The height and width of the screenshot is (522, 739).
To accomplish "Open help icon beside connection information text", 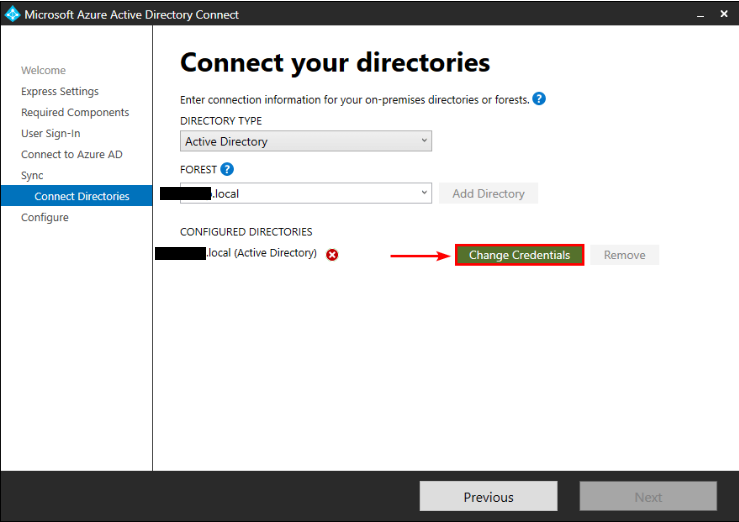I will tap(539, 99).
